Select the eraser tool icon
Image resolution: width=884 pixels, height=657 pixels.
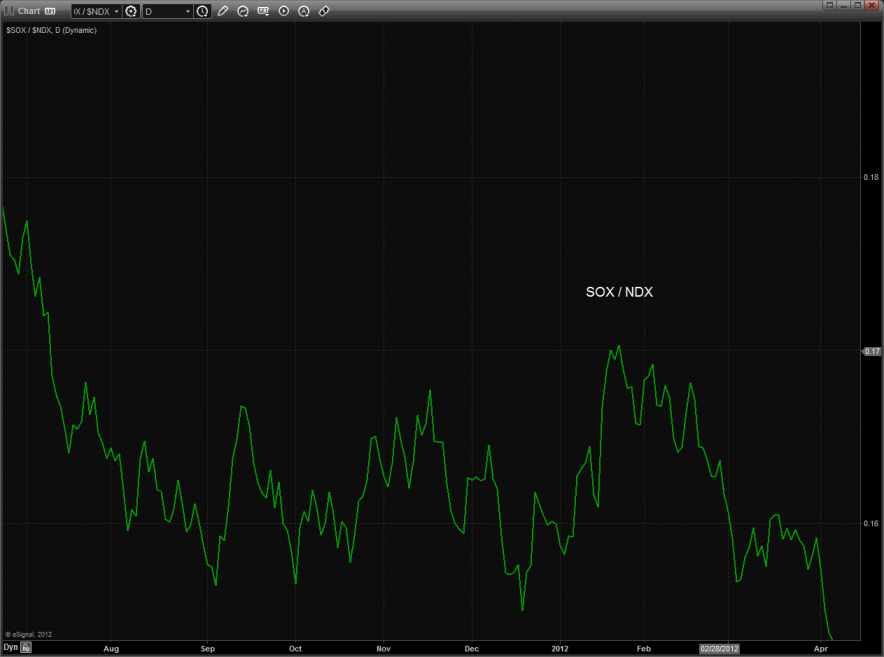coord(323,11)
